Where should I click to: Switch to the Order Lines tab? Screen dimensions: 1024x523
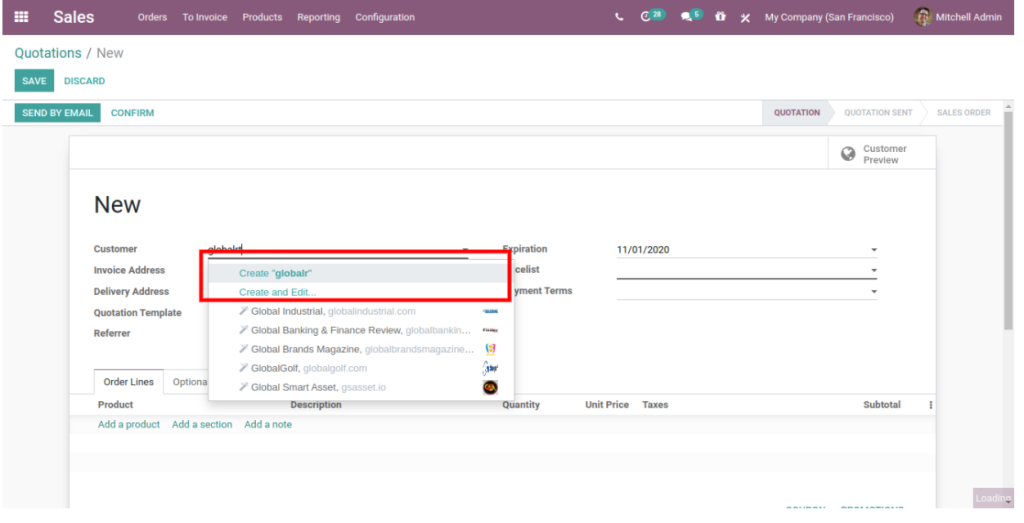tap(129, 382)
